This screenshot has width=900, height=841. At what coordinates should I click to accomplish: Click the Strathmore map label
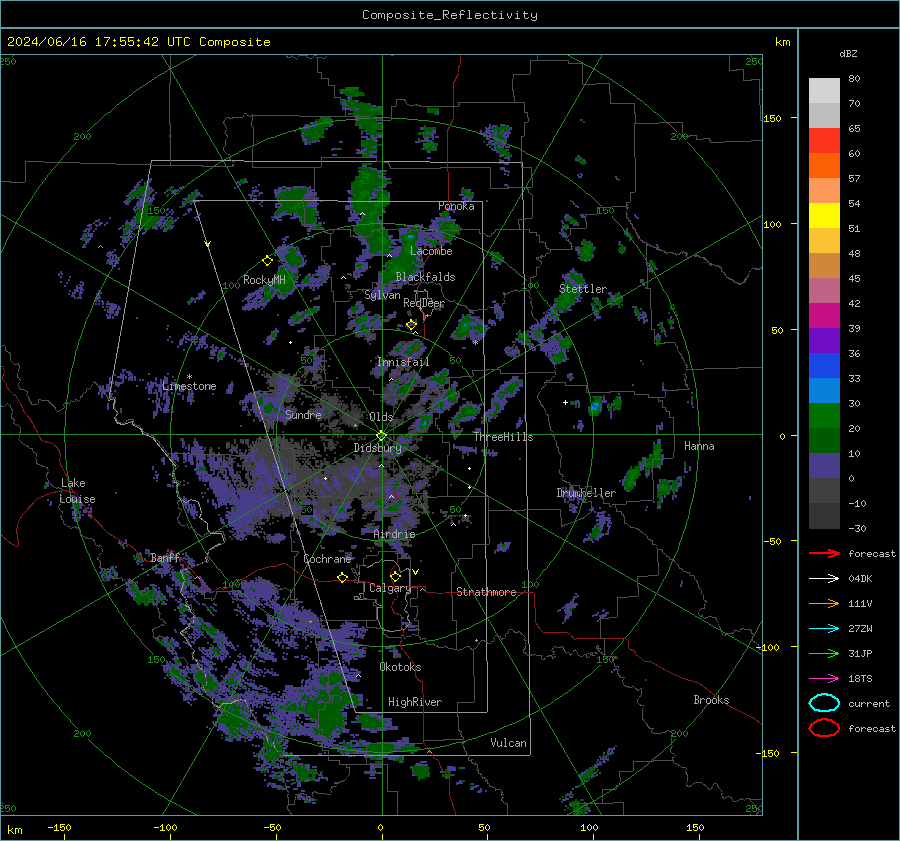point(486,592)
